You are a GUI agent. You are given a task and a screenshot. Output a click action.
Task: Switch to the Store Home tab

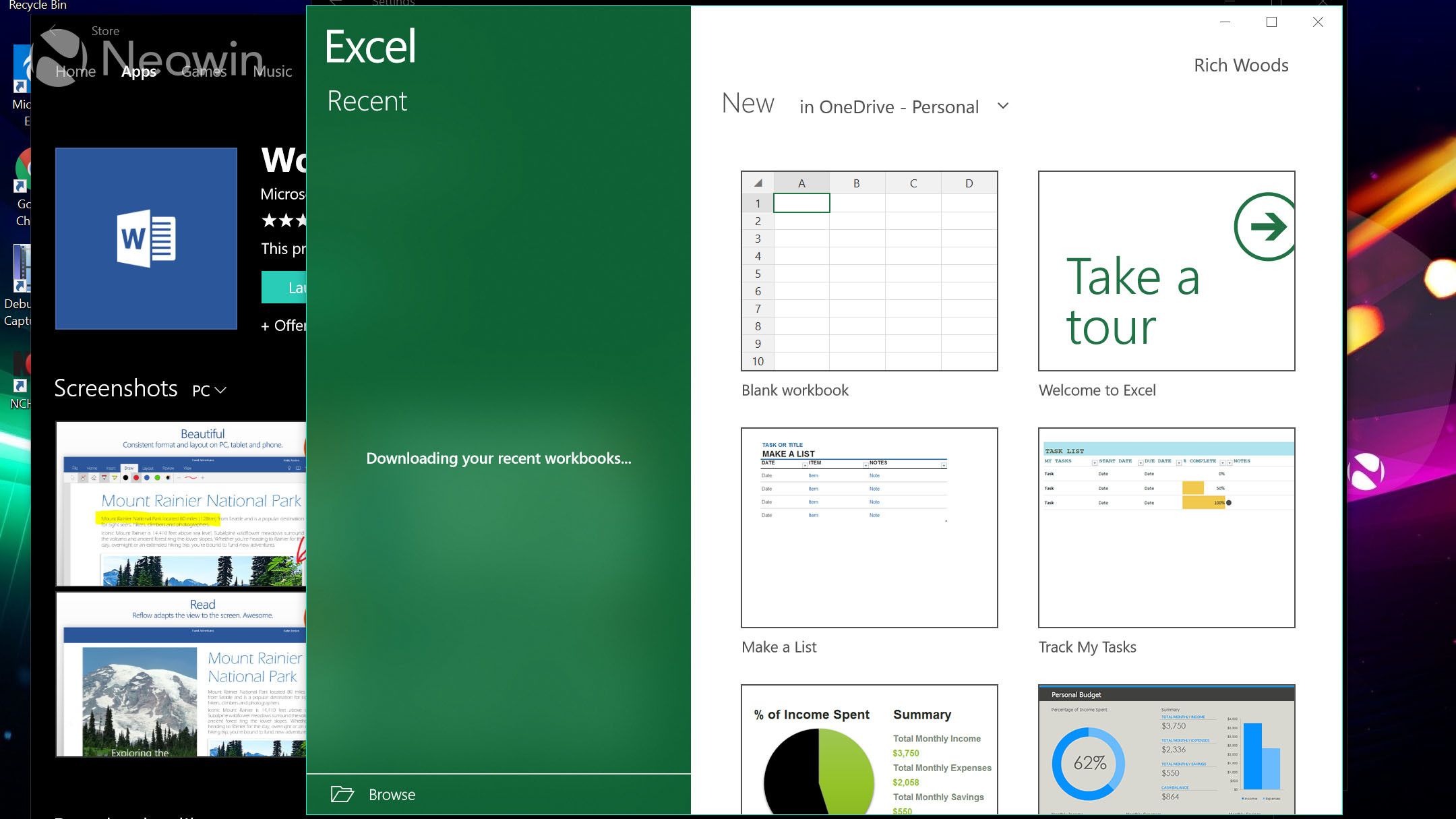[x=75, y=71]
